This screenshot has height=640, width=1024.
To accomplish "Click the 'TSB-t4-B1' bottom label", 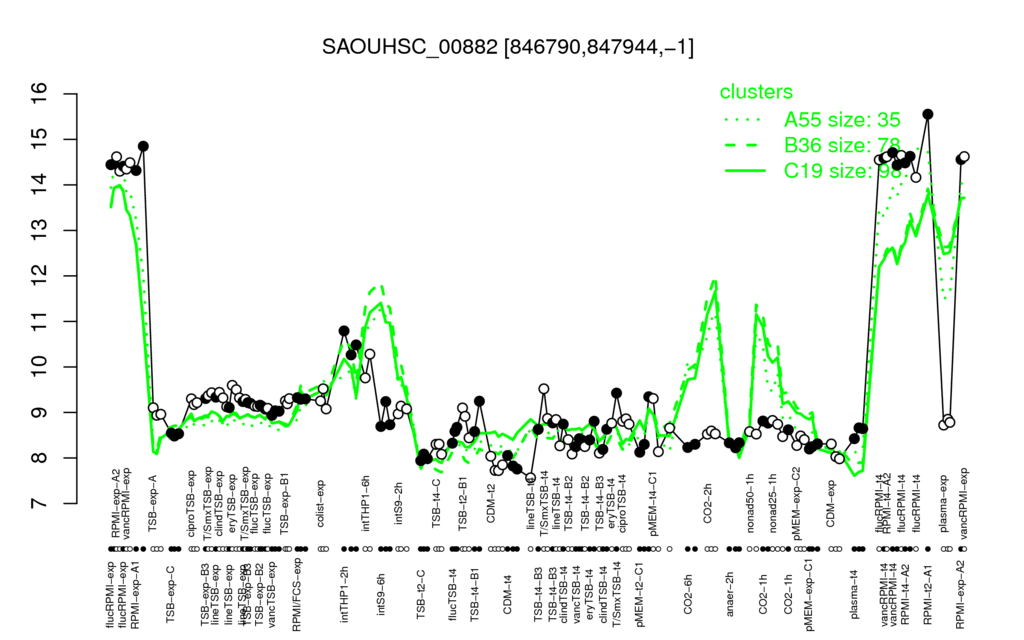I will (475, 592).
